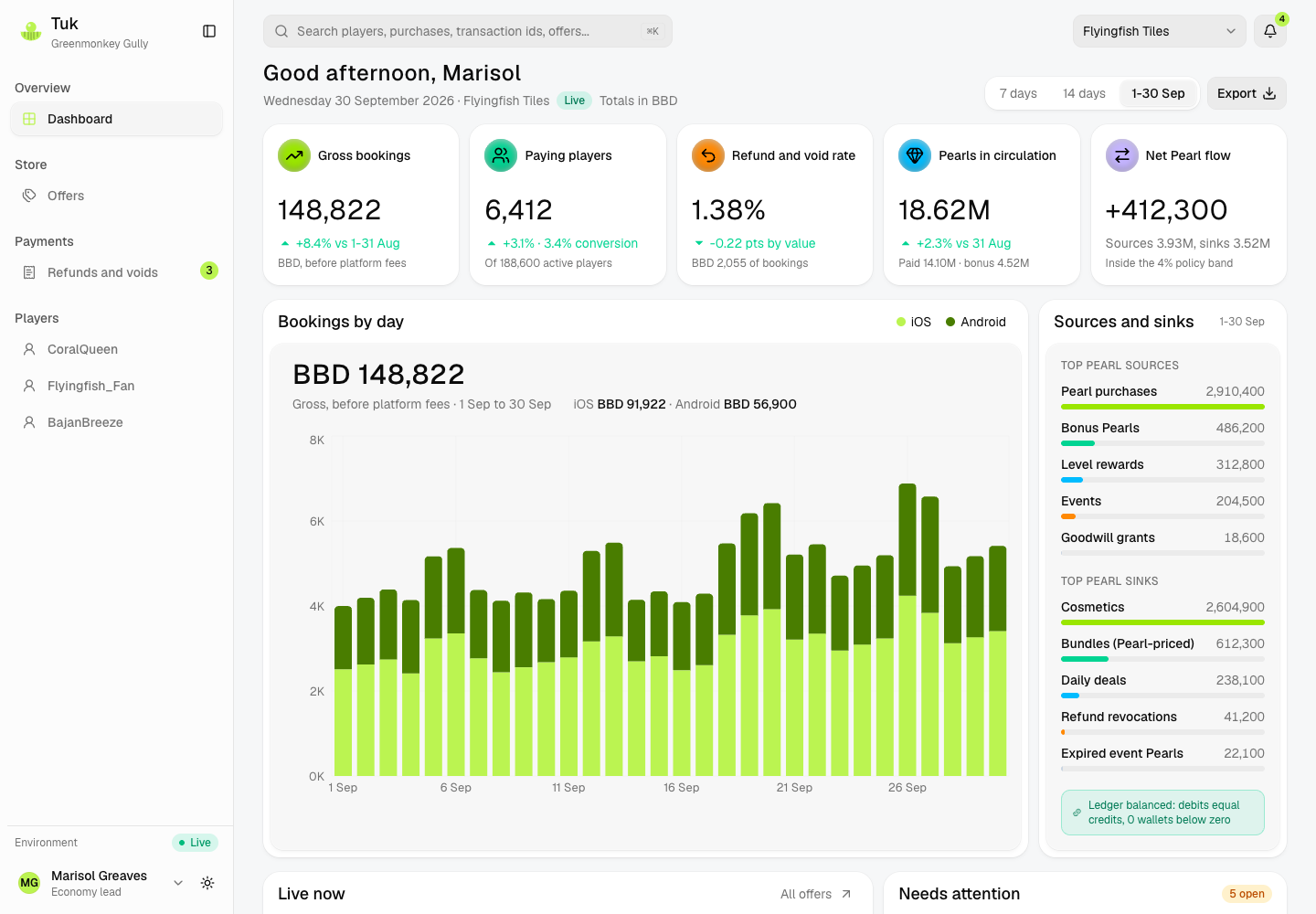Select the 7 days range tab
Viewport: 1316px width, 914px height.
(1018, 93)
